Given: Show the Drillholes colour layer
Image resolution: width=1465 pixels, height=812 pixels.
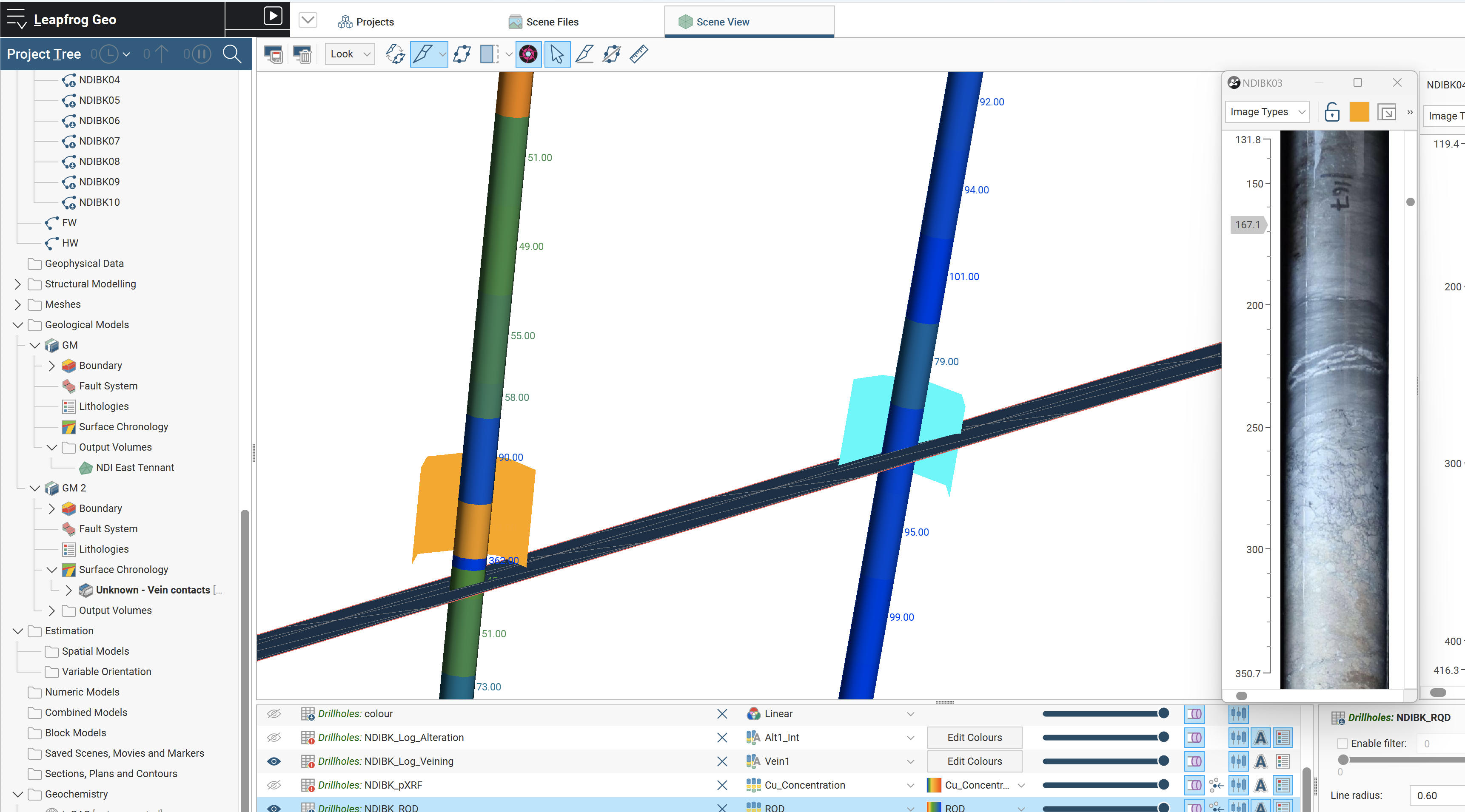Looking at the screenshot, I should [274, 714].
